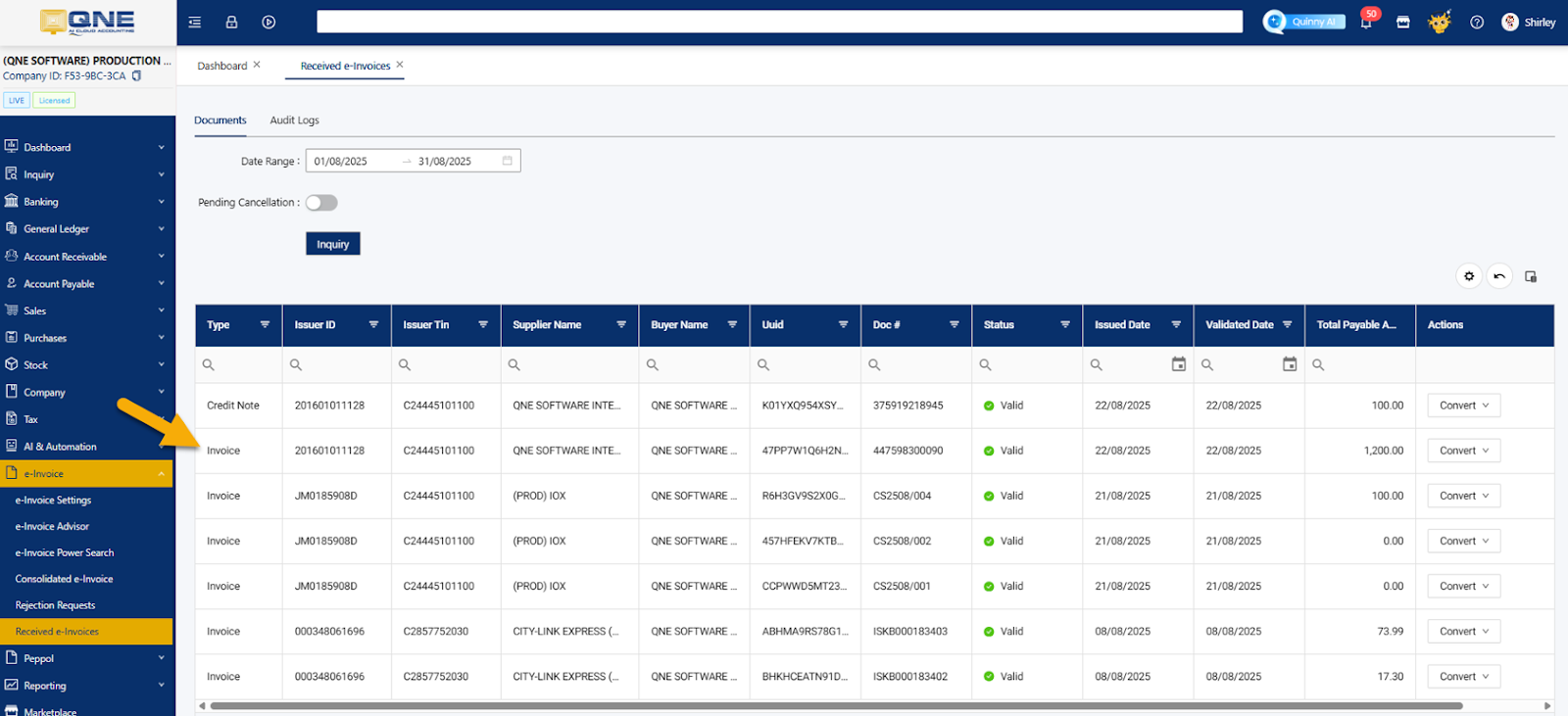Screen dimensions: 1568x716
Task: Click the top global search field
Action: pos(780,22)
